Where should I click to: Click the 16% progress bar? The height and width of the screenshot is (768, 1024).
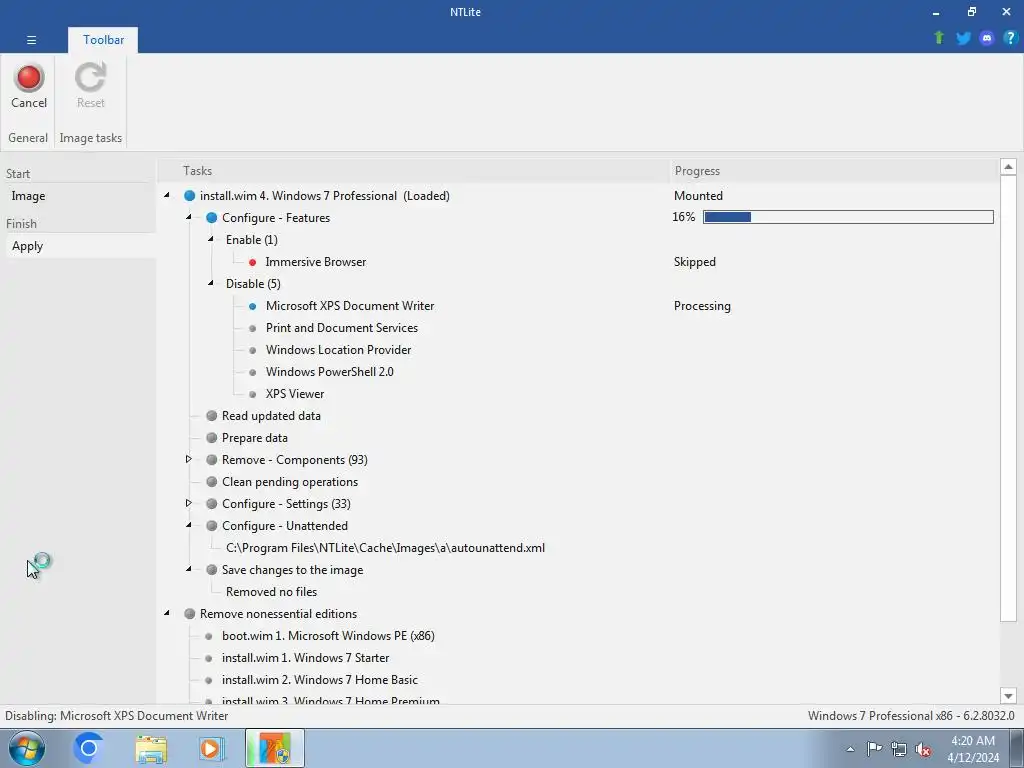pos(848,217)
